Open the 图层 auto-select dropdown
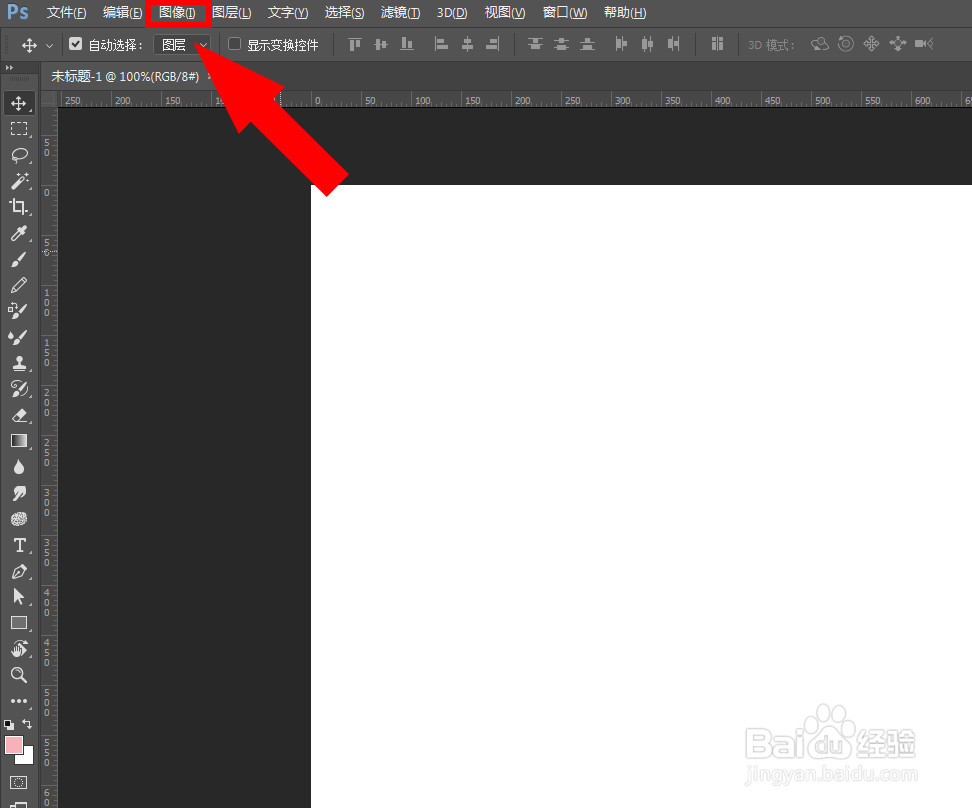Viewport: 972px width, 808px height. tap(182, 45)
